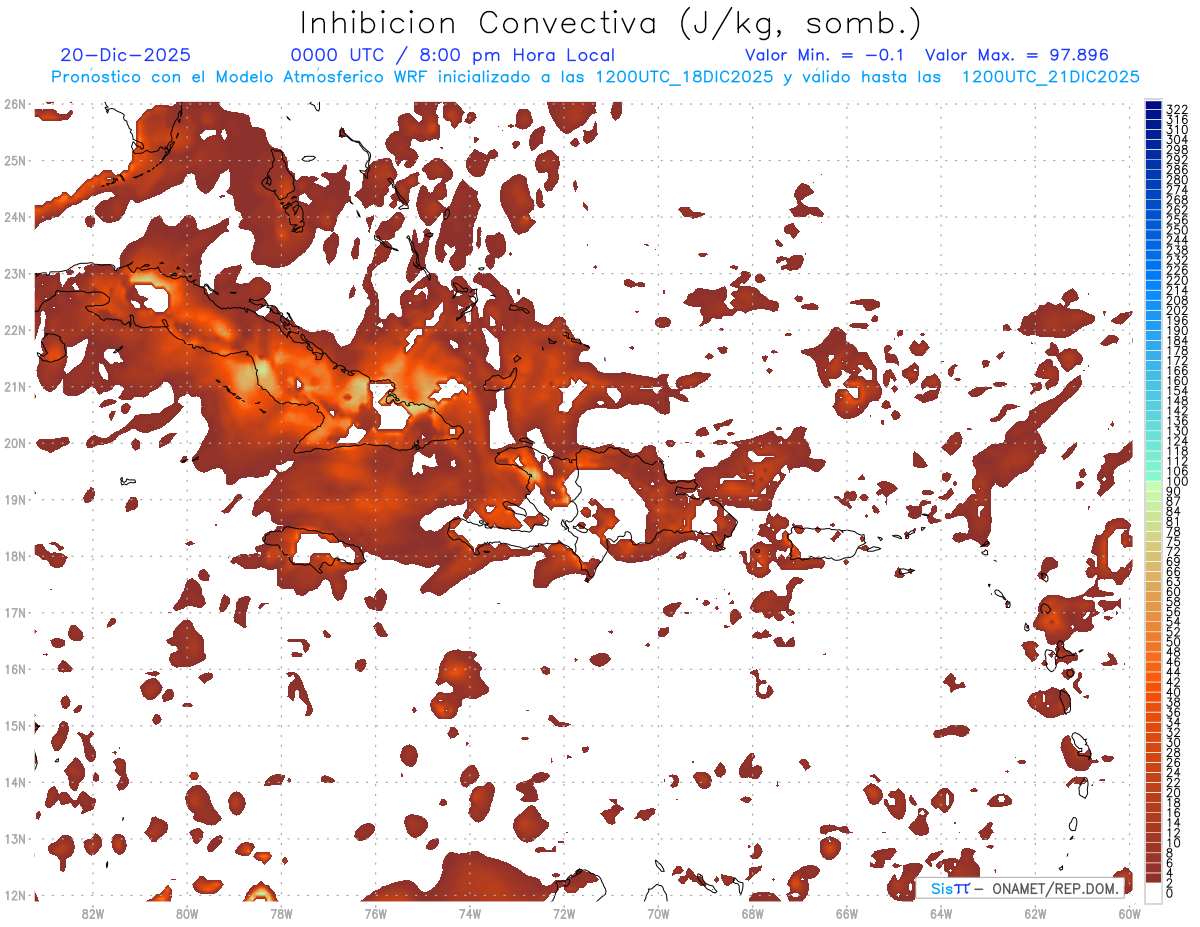Click the '100' colorbar value label
The image size is (1200, 927).
tap(1177, 482)
